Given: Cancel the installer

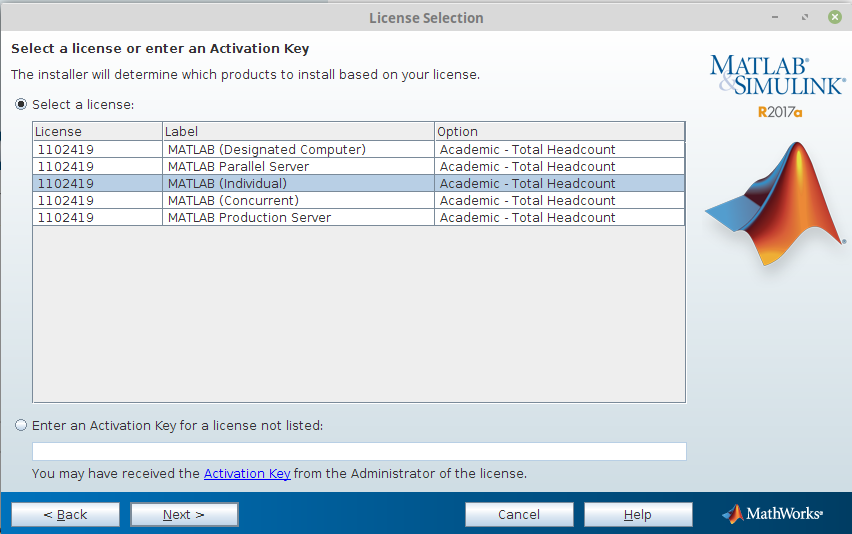Looking at the screenshot, I should 519,514.
